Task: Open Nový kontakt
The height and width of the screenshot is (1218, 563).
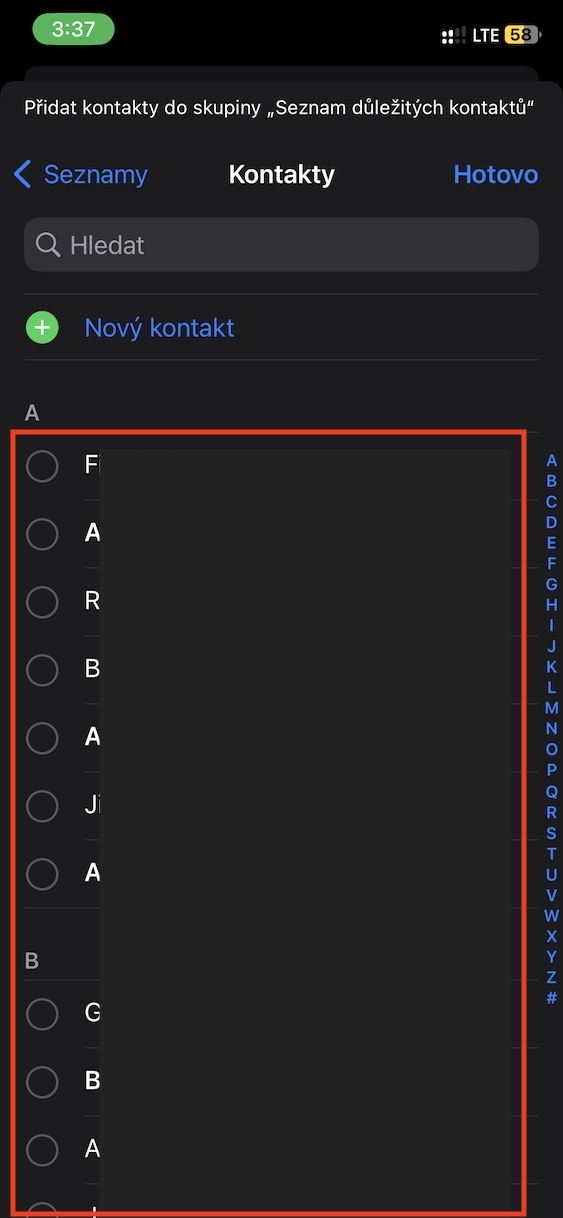Action: tap(159, 328)
